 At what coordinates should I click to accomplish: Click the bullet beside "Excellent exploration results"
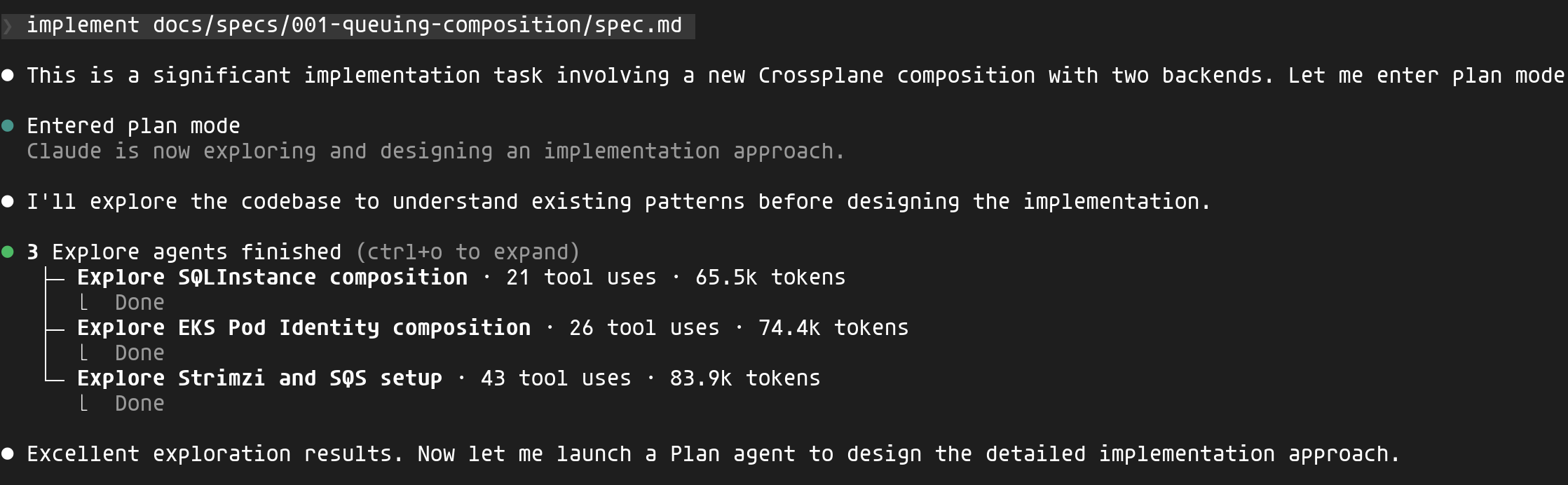(x=8, y=454)
